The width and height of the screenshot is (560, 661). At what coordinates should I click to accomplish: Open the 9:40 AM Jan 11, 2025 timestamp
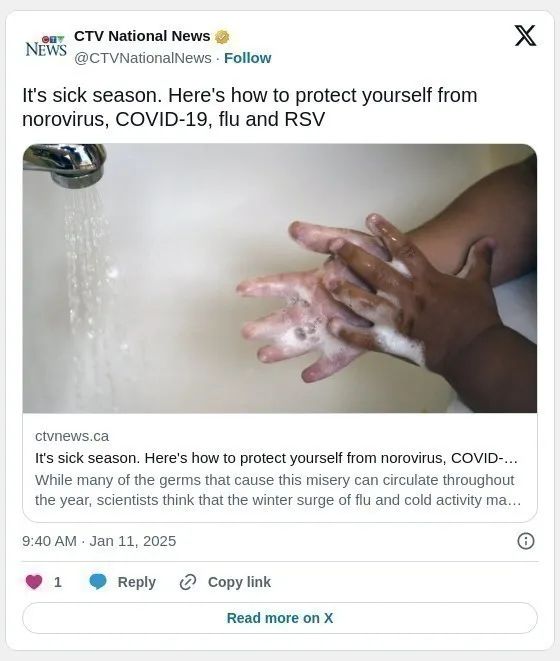99,541
